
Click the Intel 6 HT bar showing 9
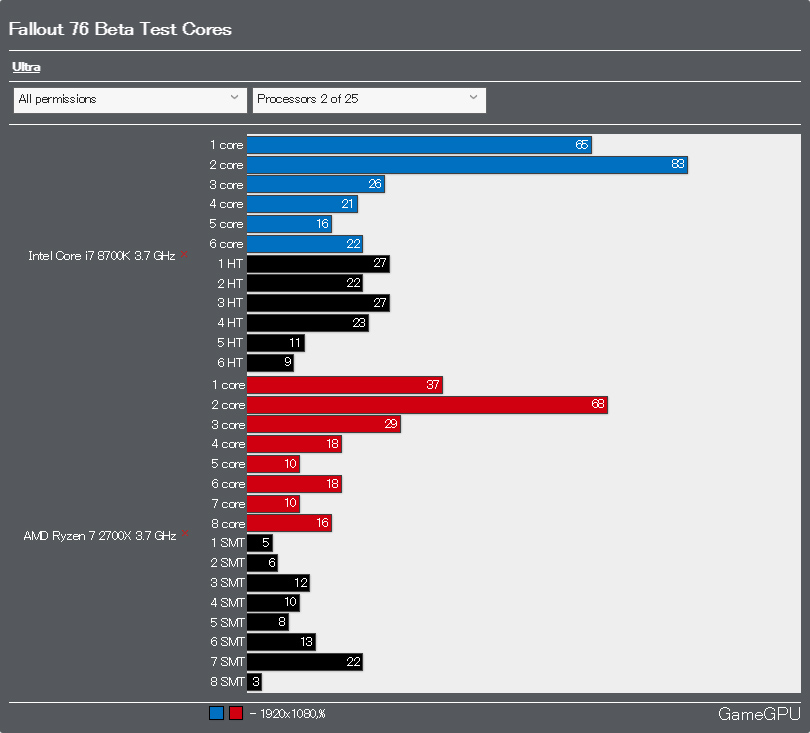point(270,363)
